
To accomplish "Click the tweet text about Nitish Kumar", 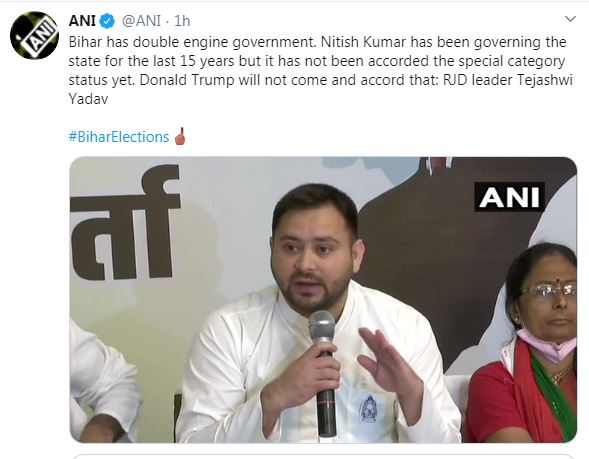I will 320,70.
